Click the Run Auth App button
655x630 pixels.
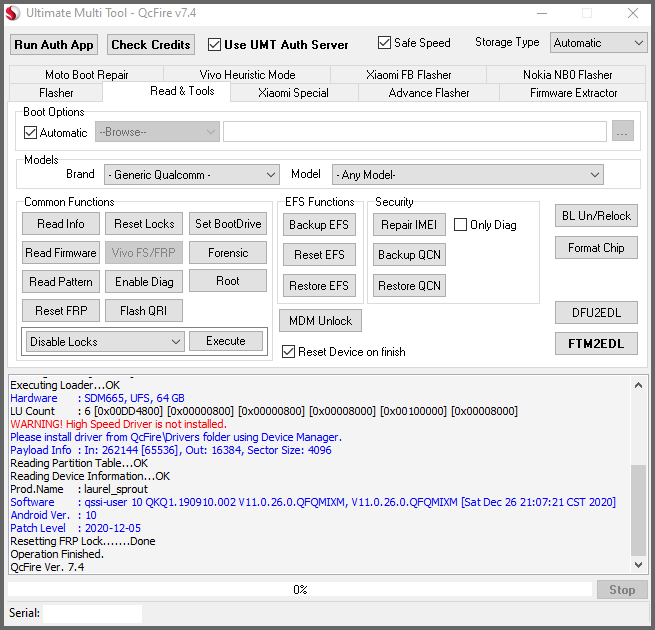coord(54,45)
